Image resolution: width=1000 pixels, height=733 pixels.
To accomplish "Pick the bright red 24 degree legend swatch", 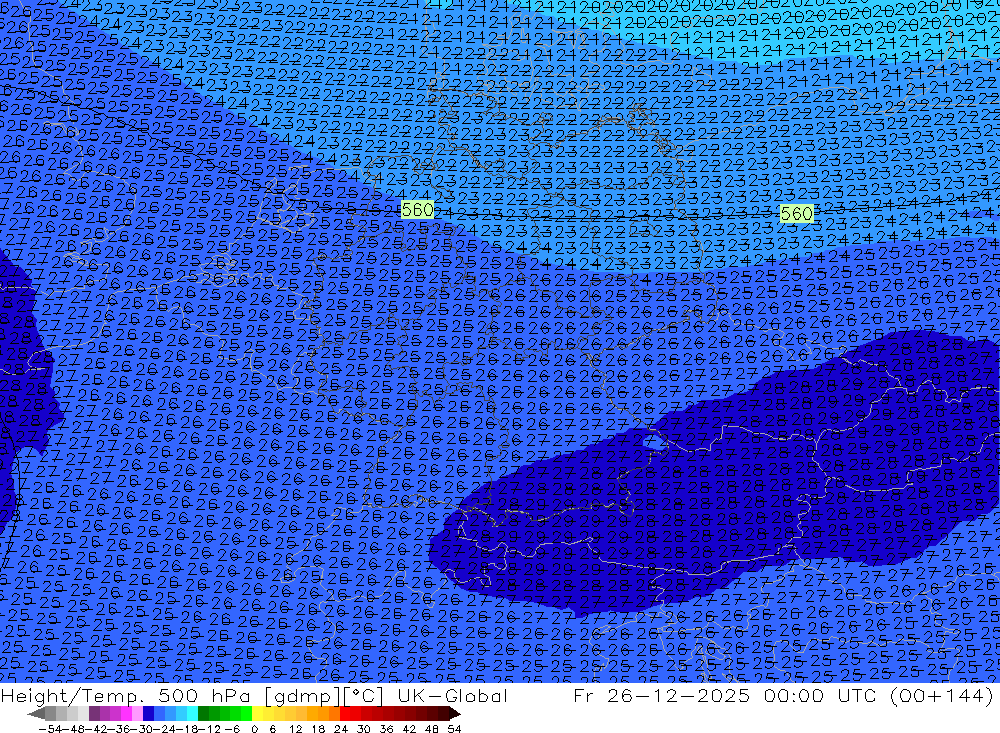I will (345, 714).
